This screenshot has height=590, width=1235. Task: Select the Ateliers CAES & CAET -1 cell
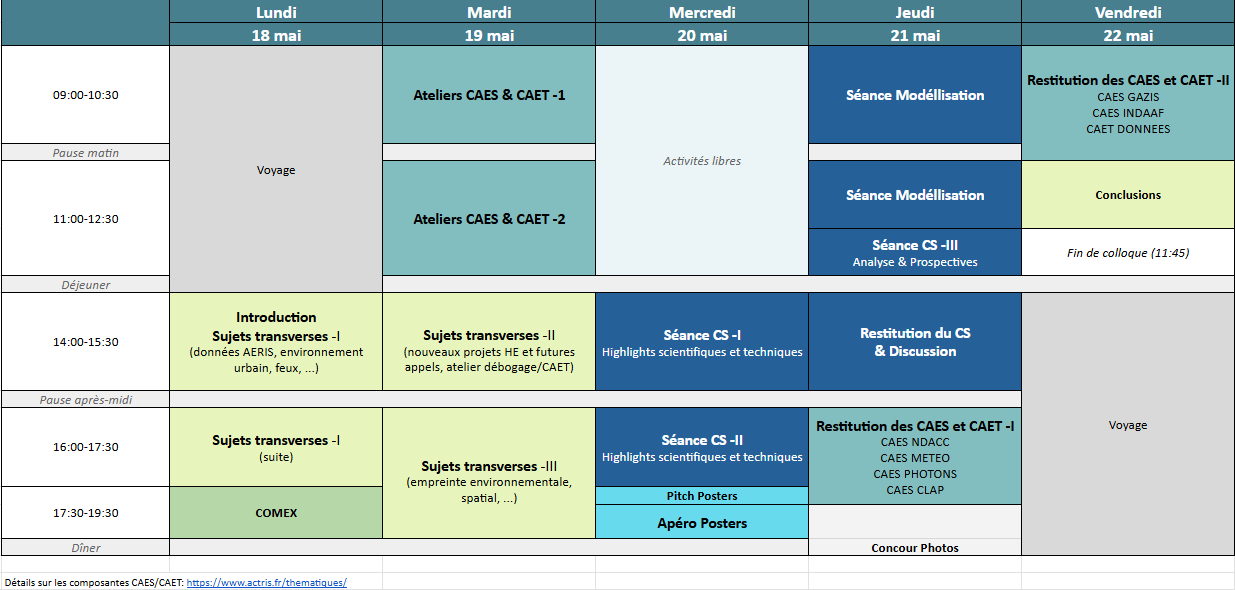(x=489, y=96)
